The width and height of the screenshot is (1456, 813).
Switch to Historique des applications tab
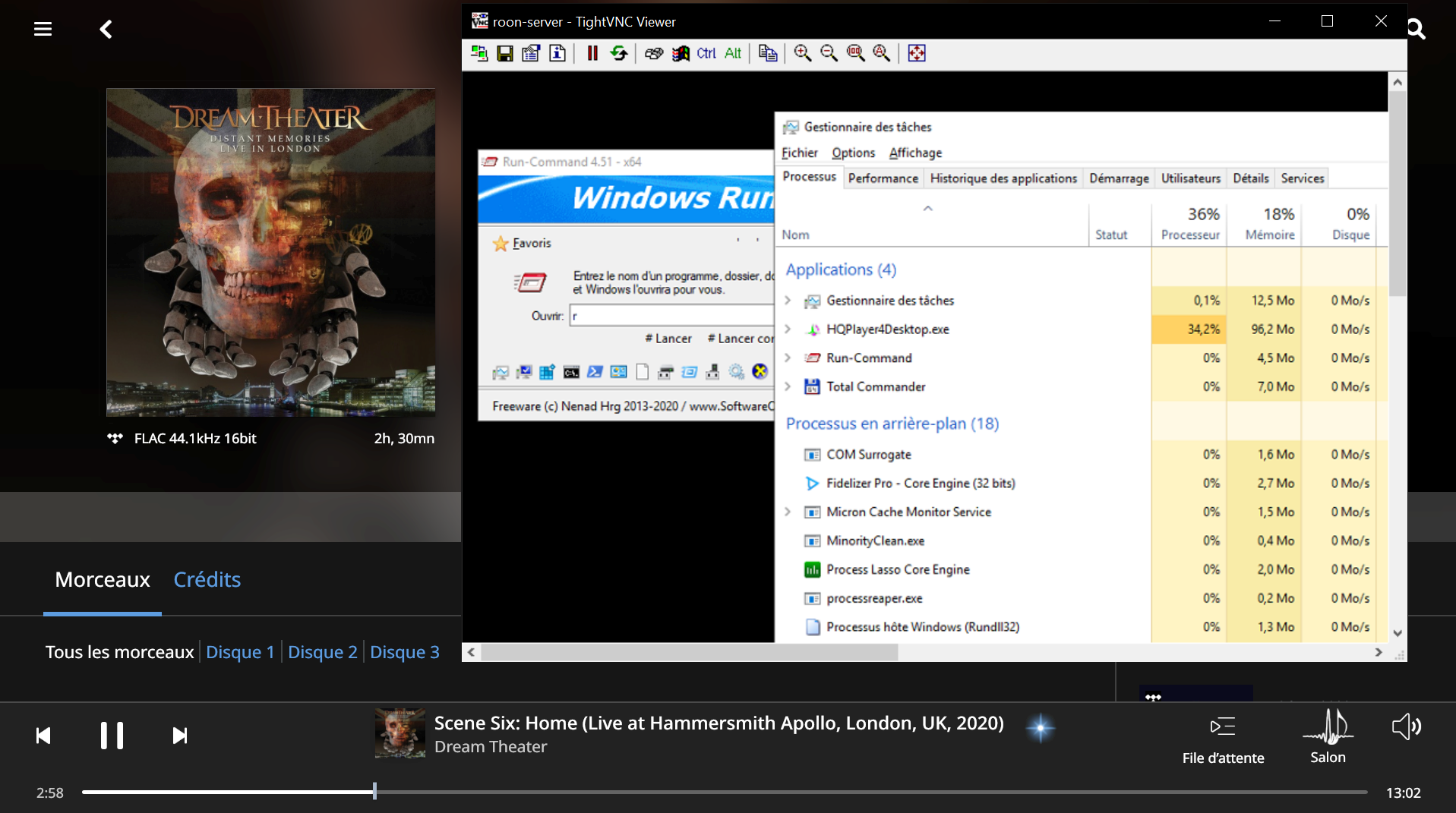click(x=1003, y=178)
